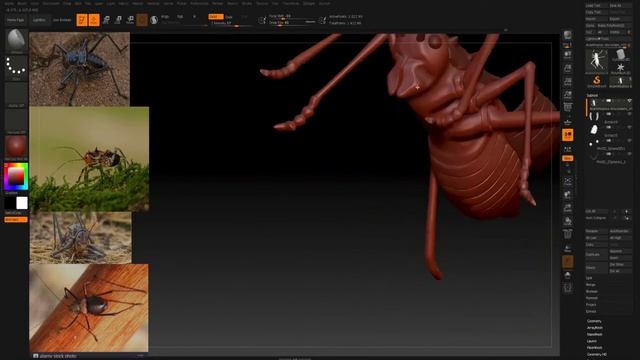Expand the Geometry sub-palette

coord(594,321)
